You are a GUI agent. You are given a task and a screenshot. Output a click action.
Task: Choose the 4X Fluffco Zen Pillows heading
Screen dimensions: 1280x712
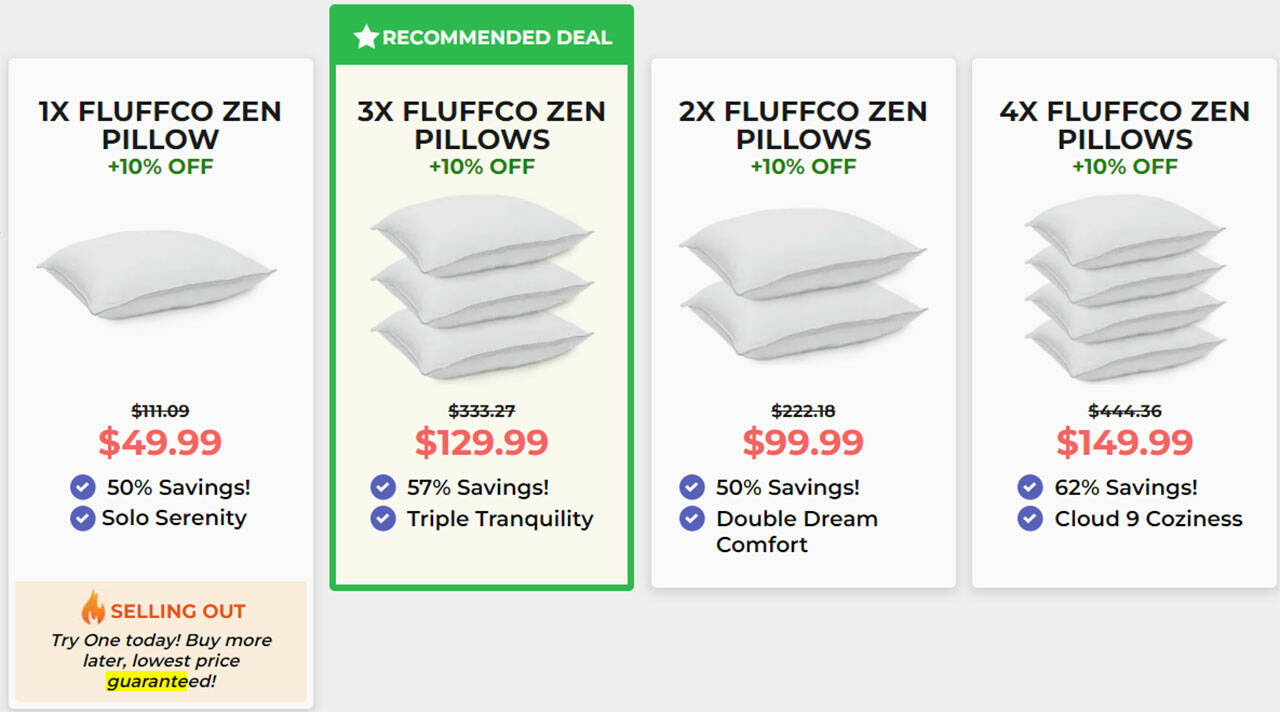pos(1125,125)
